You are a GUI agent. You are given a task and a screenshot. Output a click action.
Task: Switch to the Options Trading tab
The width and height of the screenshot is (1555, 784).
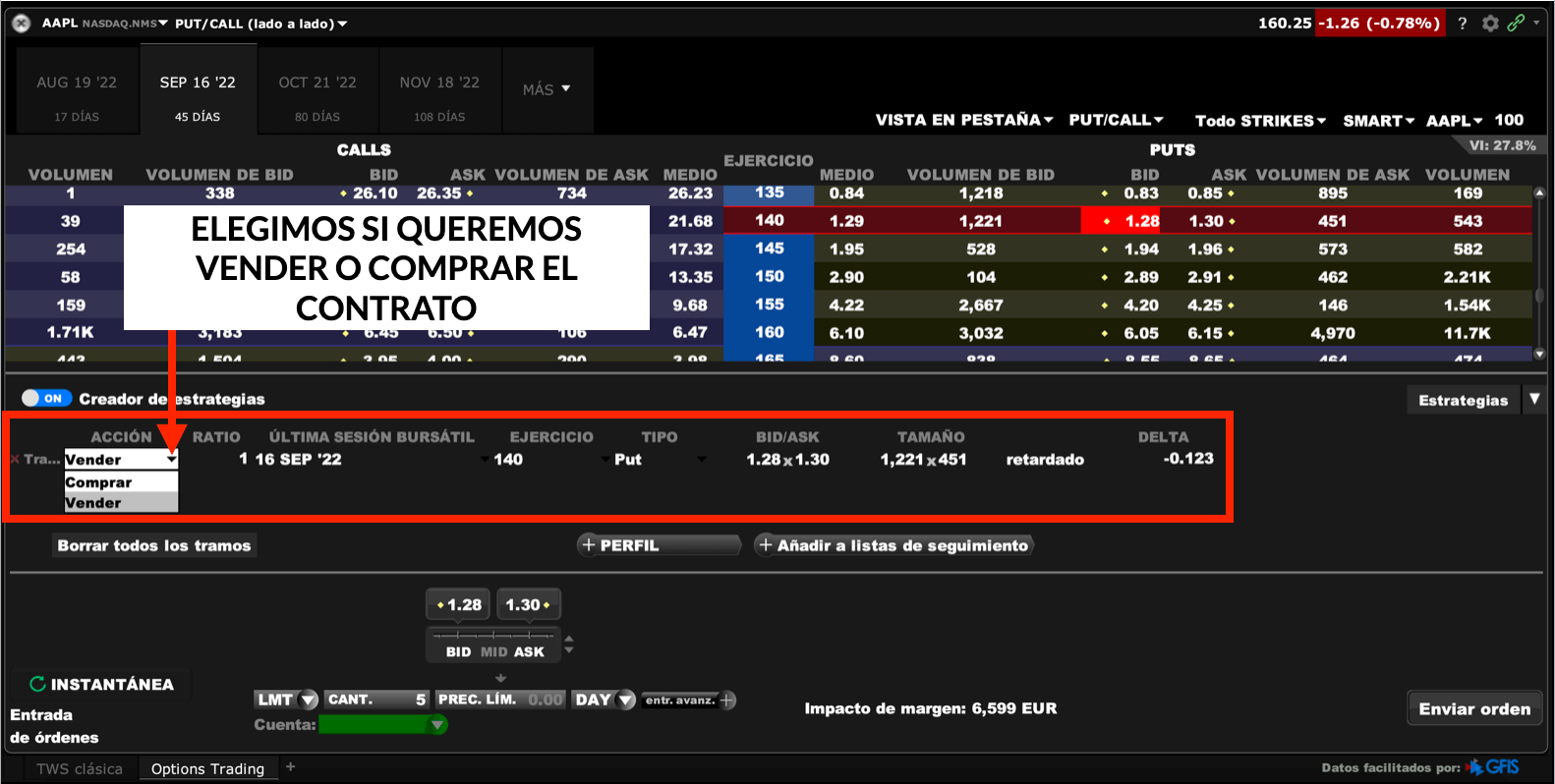tap(207, 768)
